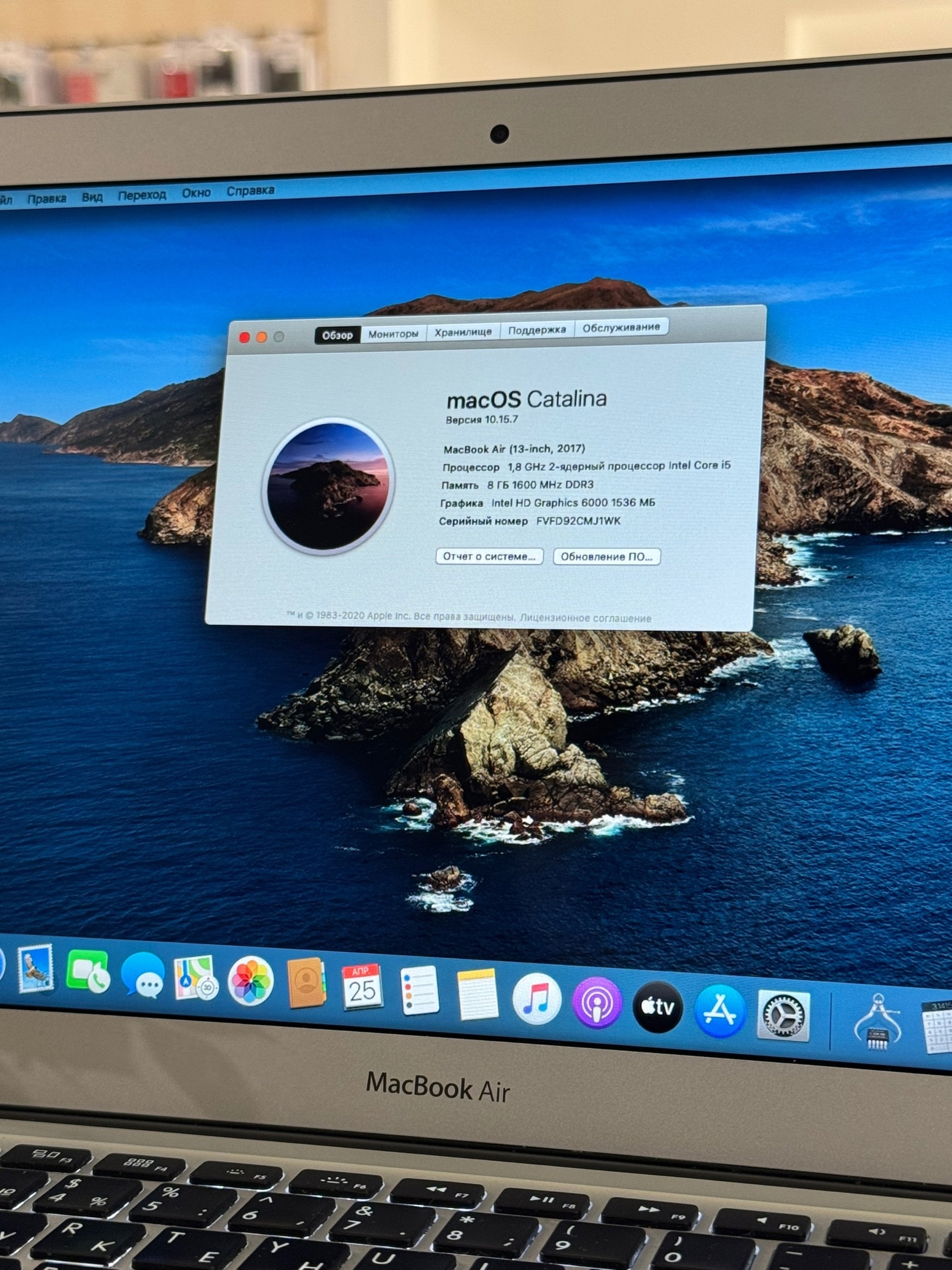
Task: Open the Notes app in the Dock
Action: [x=478, y=995]
